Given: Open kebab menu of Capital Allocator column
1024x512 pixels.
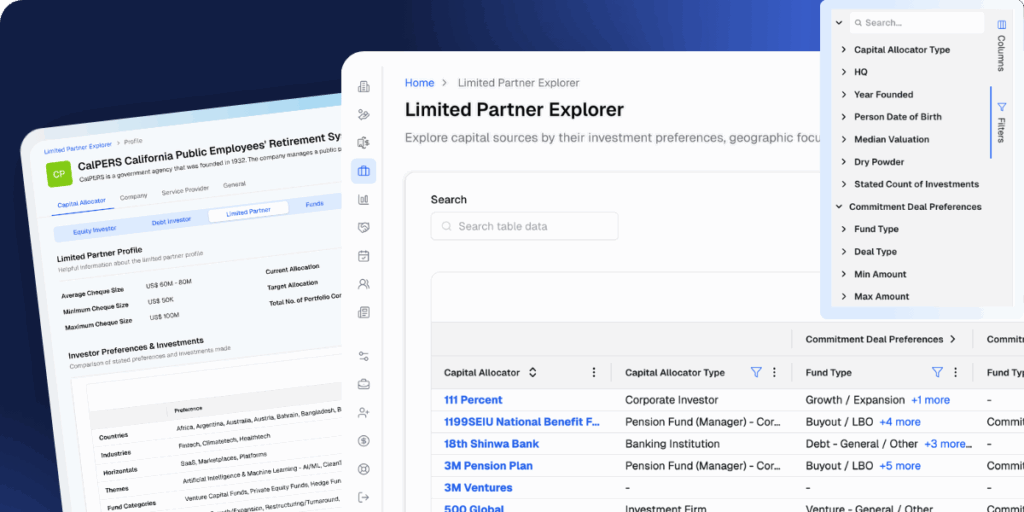Looking at the screenshot, I should [594, 372].
